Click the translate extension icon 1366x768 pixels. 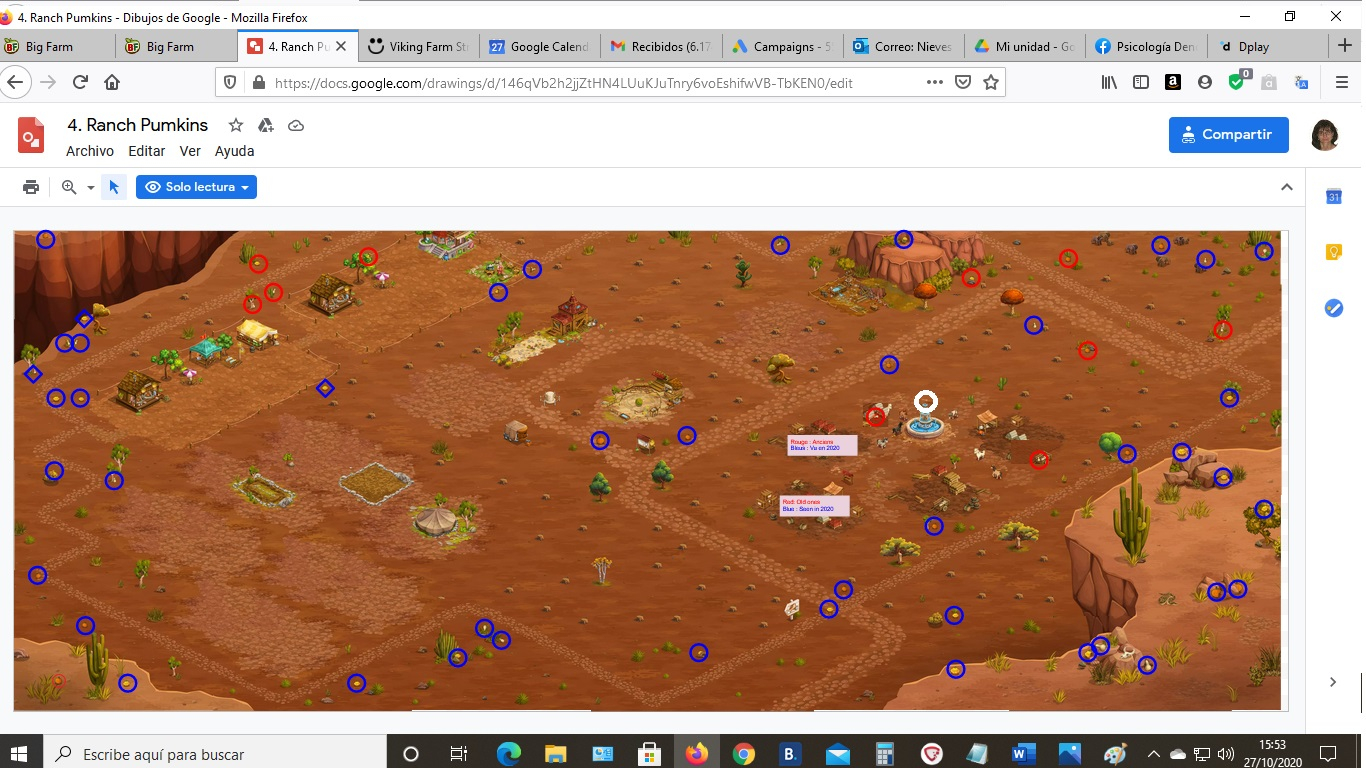[x=1301, y=83]
